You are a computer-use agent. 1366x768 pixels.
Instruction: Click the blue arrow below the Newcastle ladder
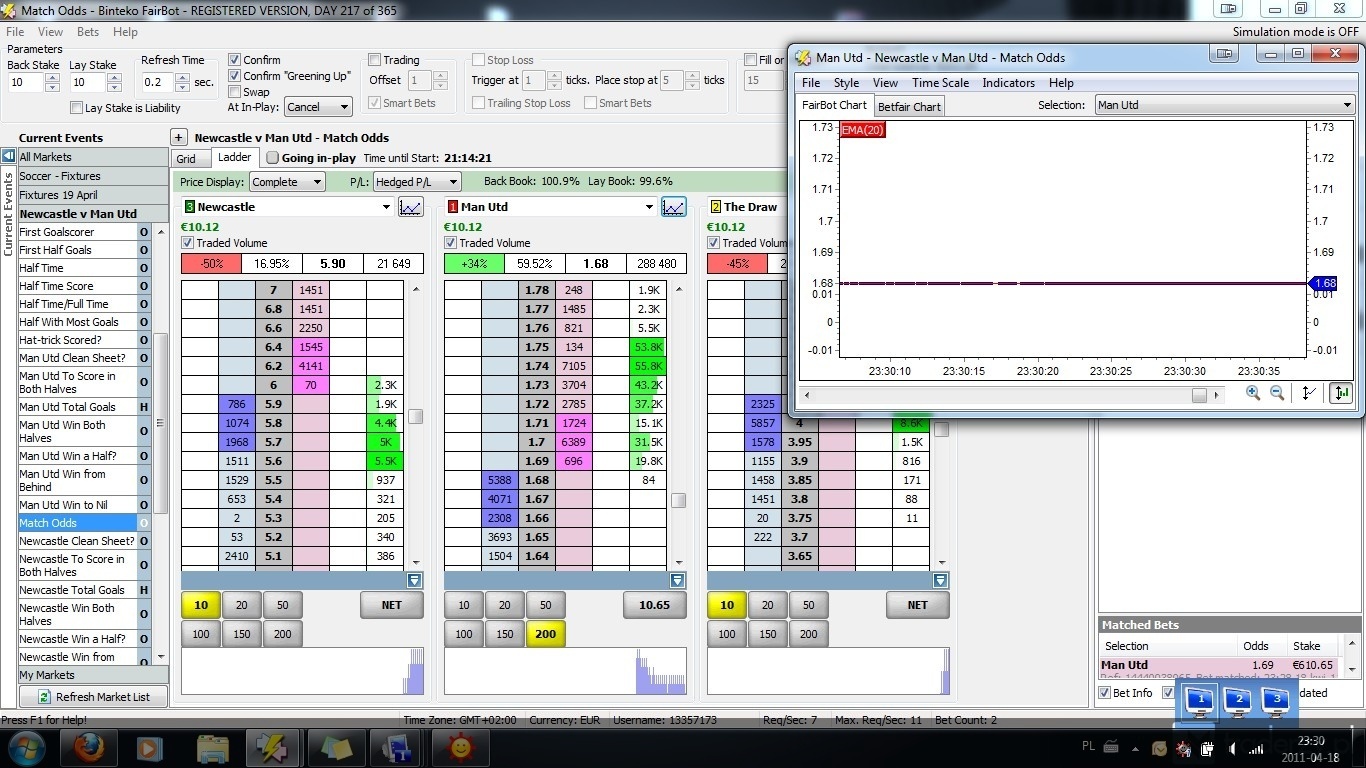[415, 580]
